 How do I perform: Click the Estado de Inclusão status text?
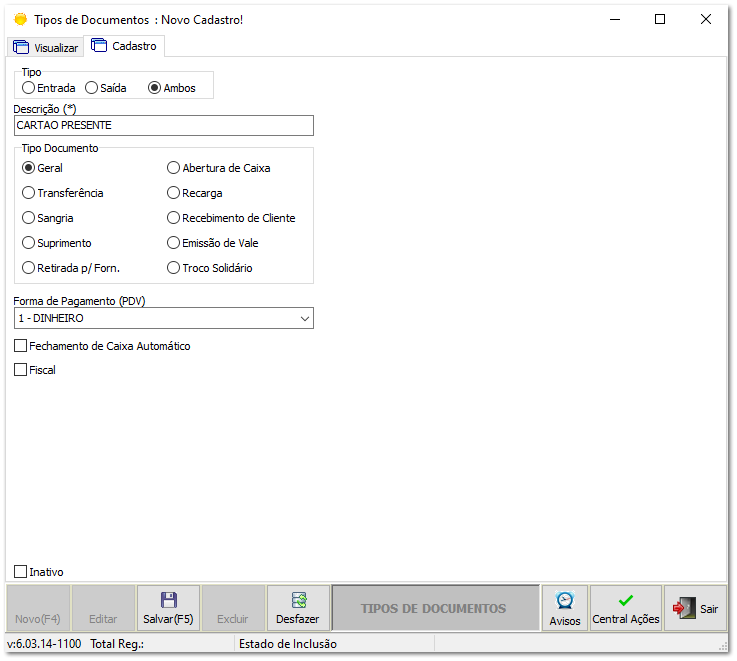[288, 644]
